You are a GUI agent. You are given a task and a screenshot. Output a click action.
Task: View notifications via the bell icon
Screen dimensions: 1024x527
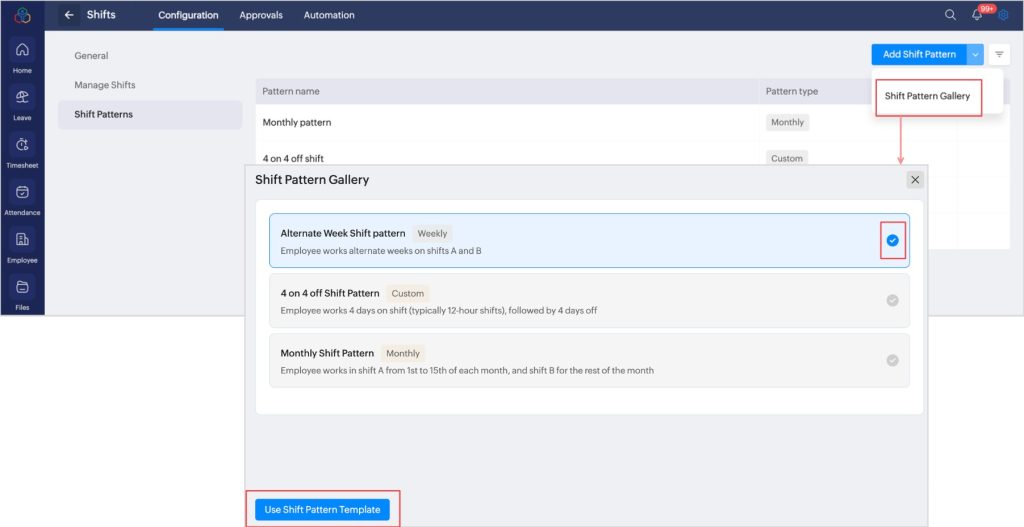977,15
